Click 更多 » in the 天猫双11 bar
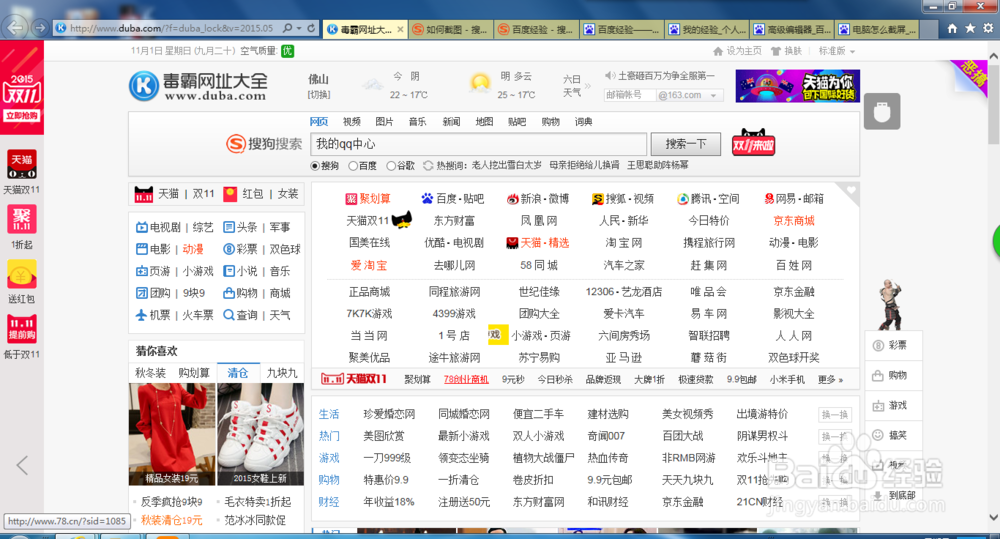1000x539 pixels. (x=830, y=380)
